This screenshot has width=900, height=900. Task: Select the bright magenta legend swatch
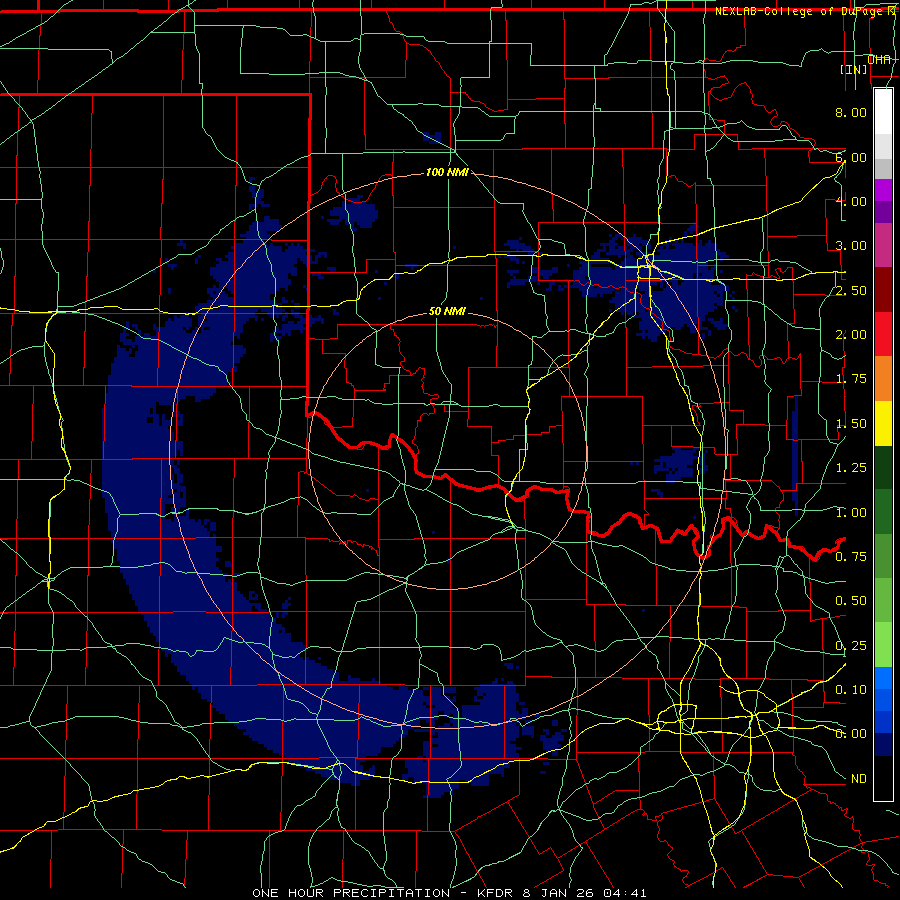(883, 190)
